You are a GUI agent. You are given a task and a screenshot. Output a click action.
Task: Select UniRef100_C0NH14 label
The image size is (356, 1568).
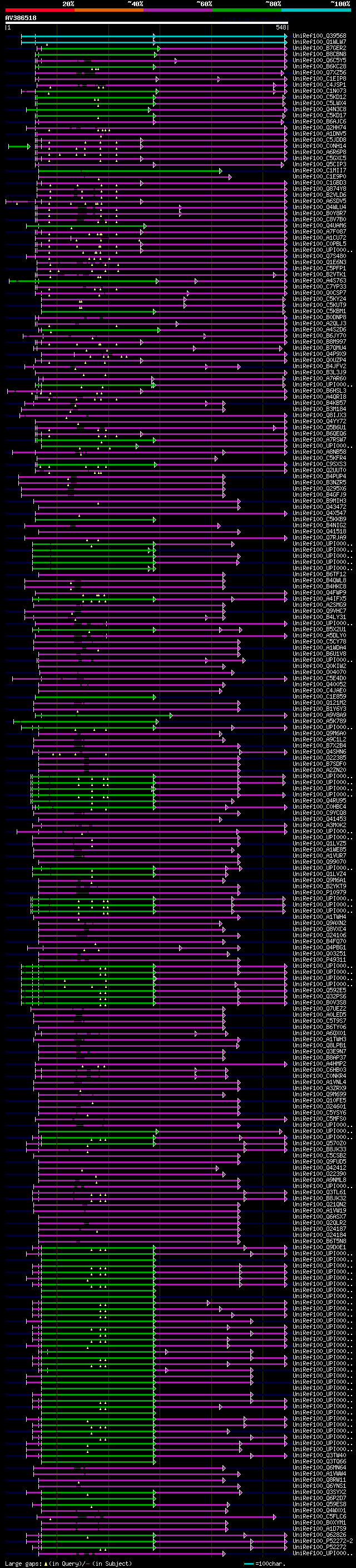tap(319, 146)
